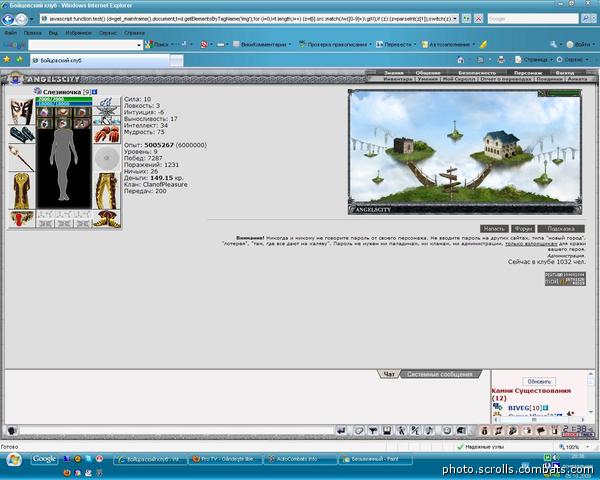Click the Напасть button

[494, 229]
